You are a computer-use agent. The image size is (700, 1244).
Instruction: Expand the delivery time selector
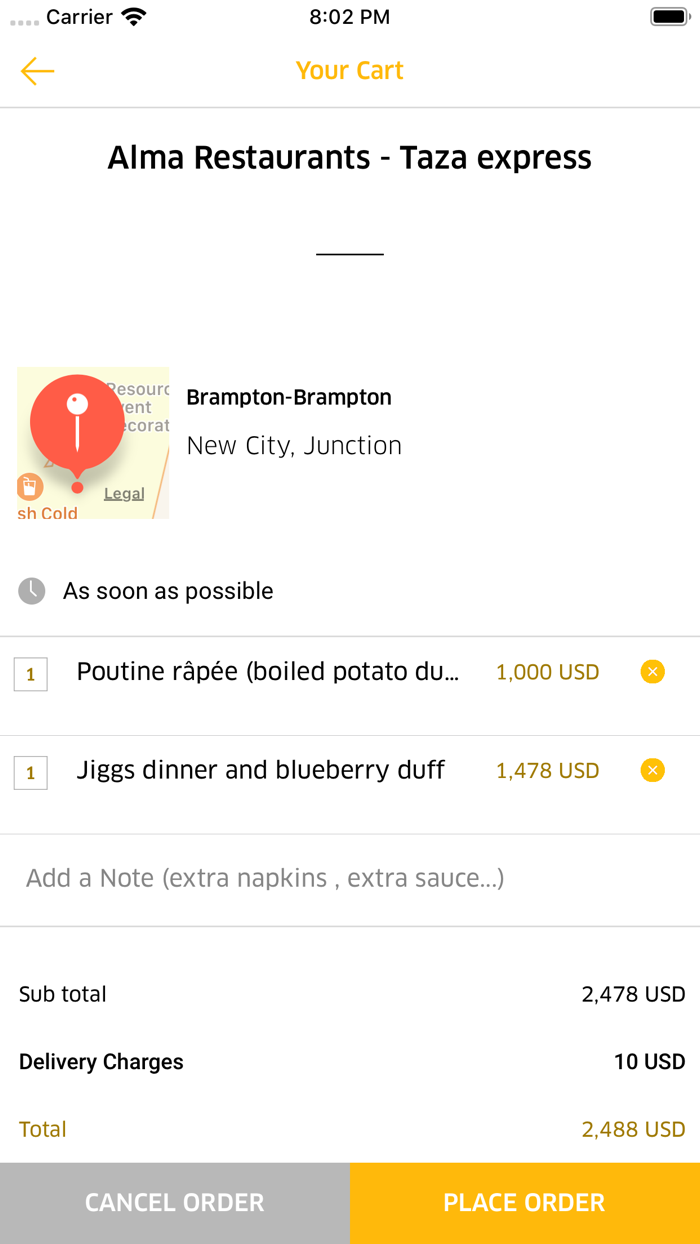pos(168,590)
